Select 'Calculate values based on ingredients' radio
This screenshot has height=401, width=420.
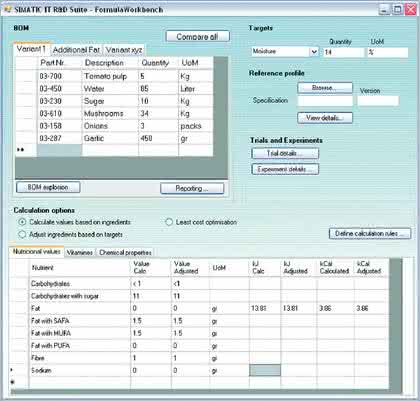(x=22, y=222)
